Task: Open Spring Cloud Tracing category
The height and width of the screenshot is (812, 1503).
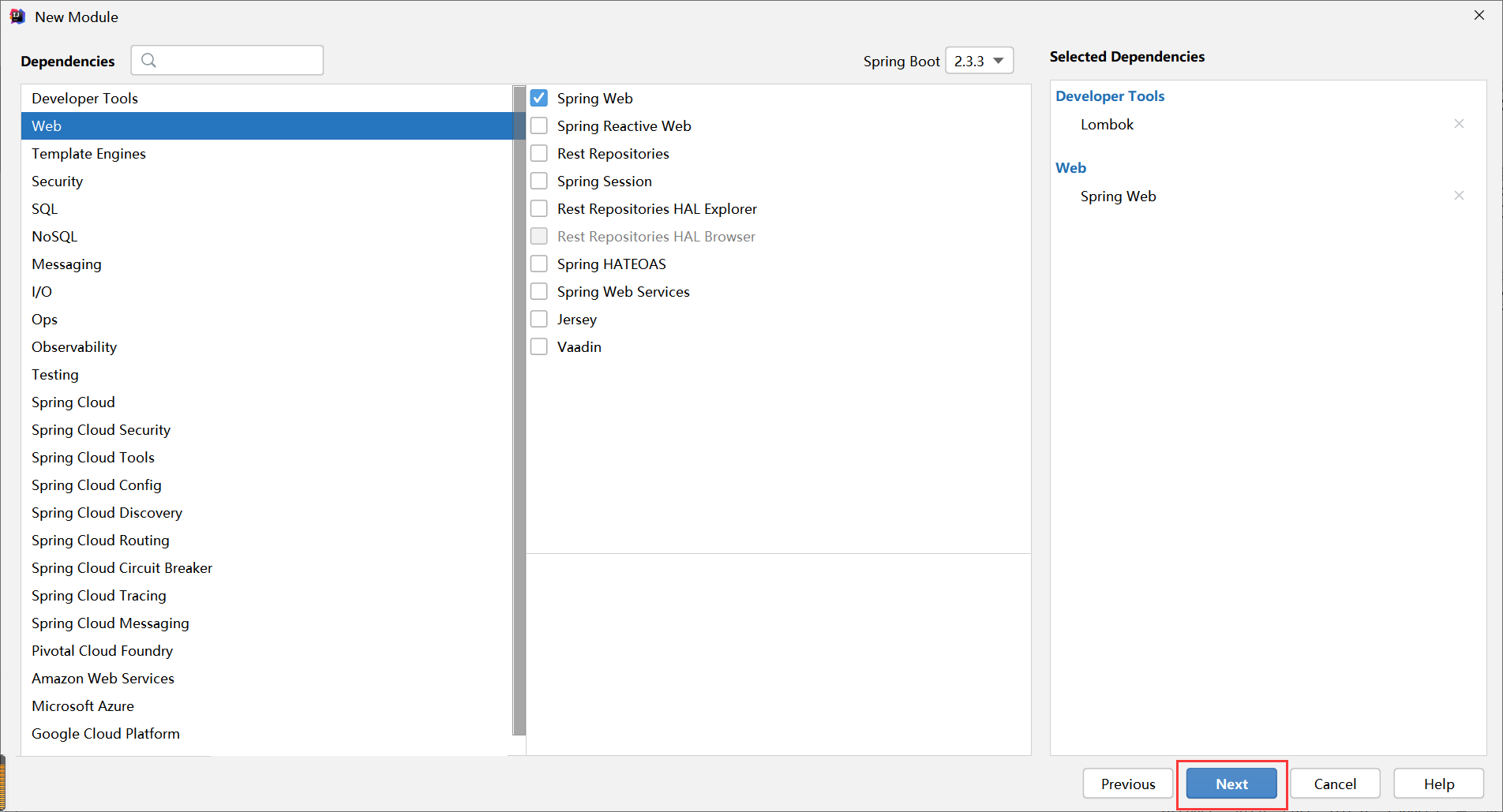Action: pyautogui.click(x=267, y=595)
